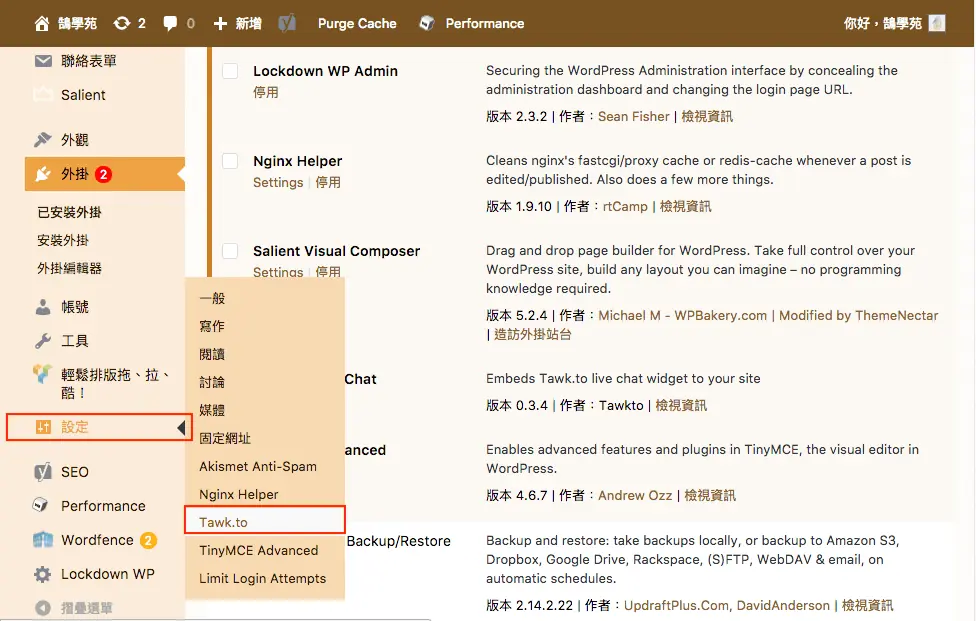Click the Yoast icon beside SEO in sidebar

42,472
